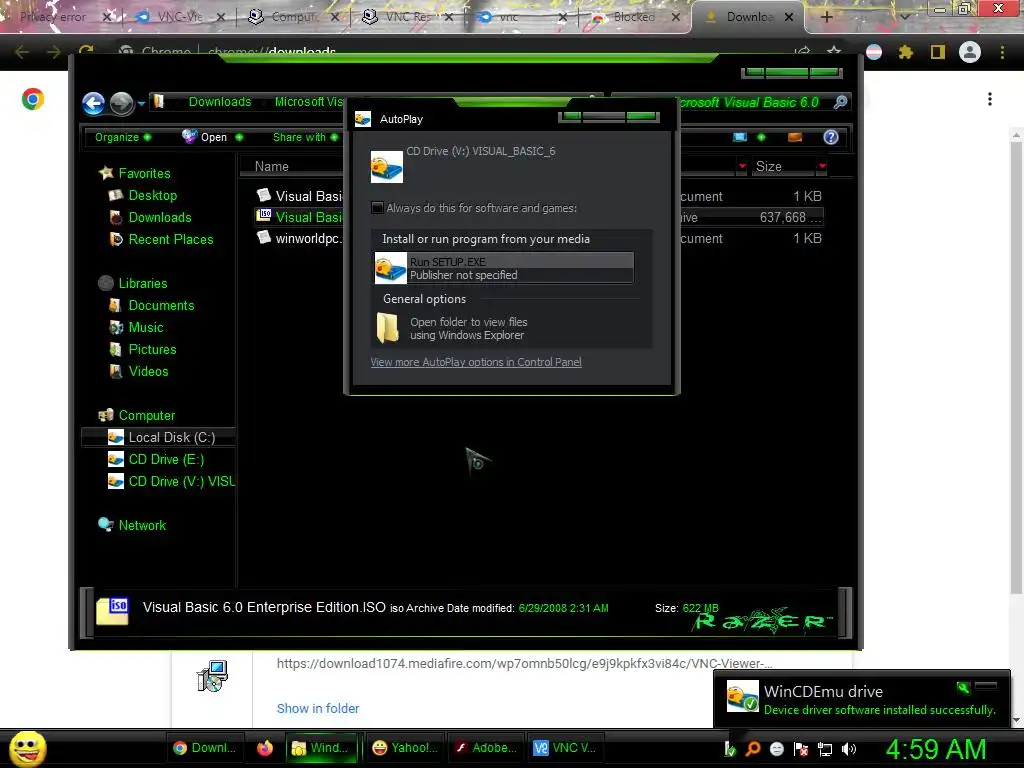Image resolution: width=1024 pixels, height=768 pixels.
Task: Click Open in the Explorer toolbar
Action: [x=205, y=137]
